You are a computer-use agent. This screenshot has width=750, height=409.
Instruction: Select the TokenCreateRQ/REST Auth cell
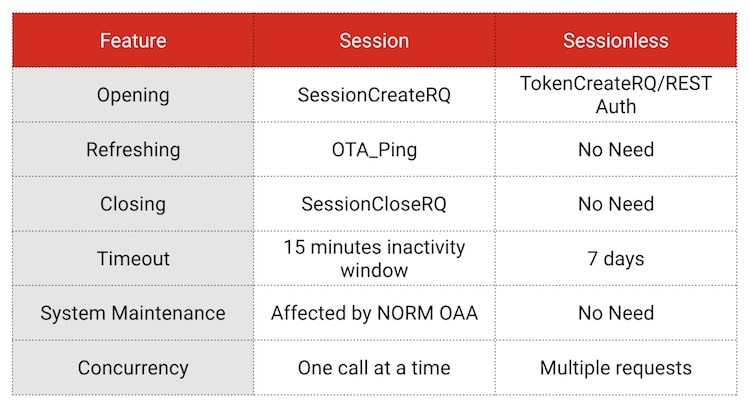[615, 95]
